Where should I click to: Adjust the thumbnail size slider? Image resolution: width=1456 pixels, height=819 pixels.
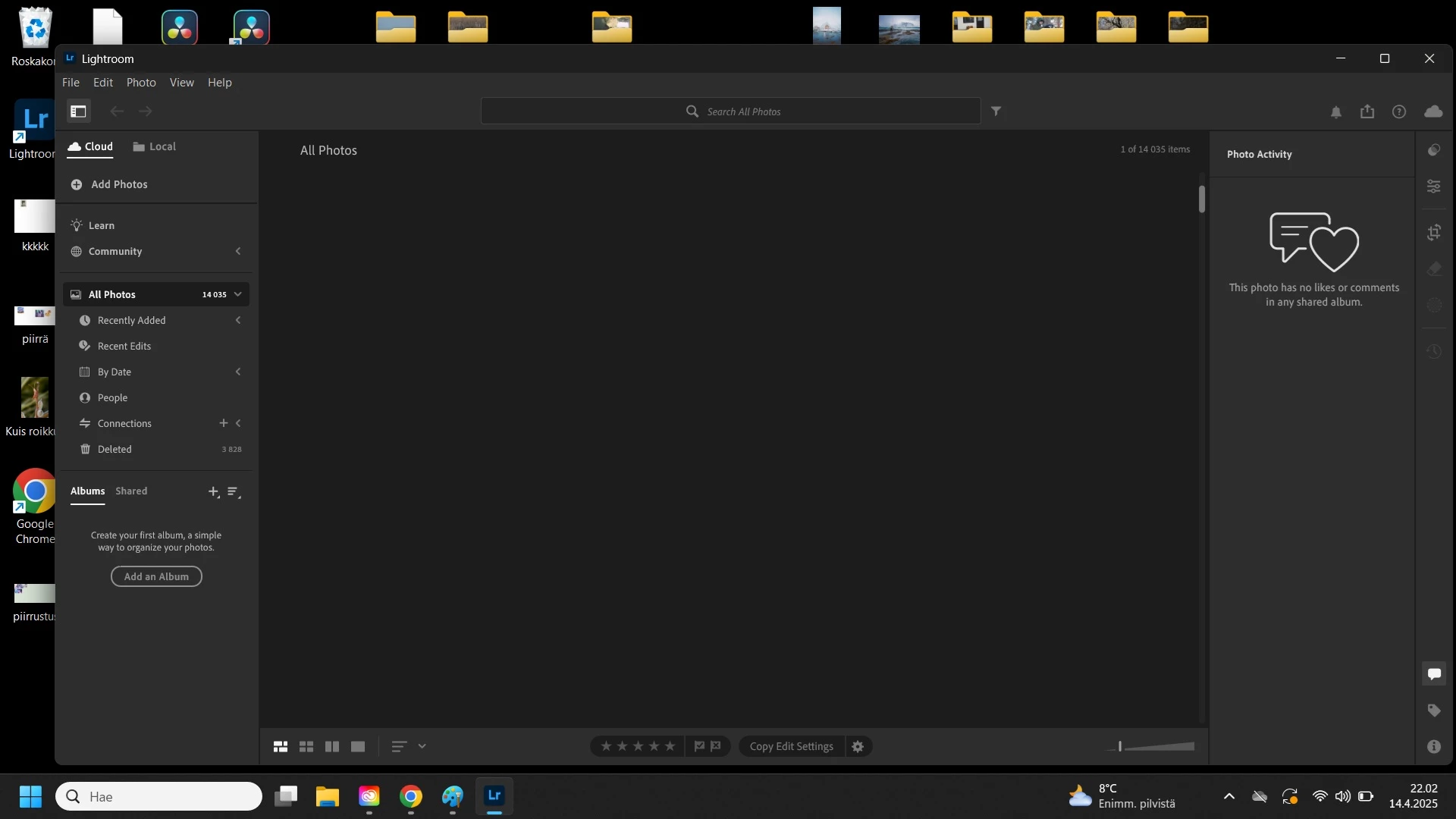1120,747
